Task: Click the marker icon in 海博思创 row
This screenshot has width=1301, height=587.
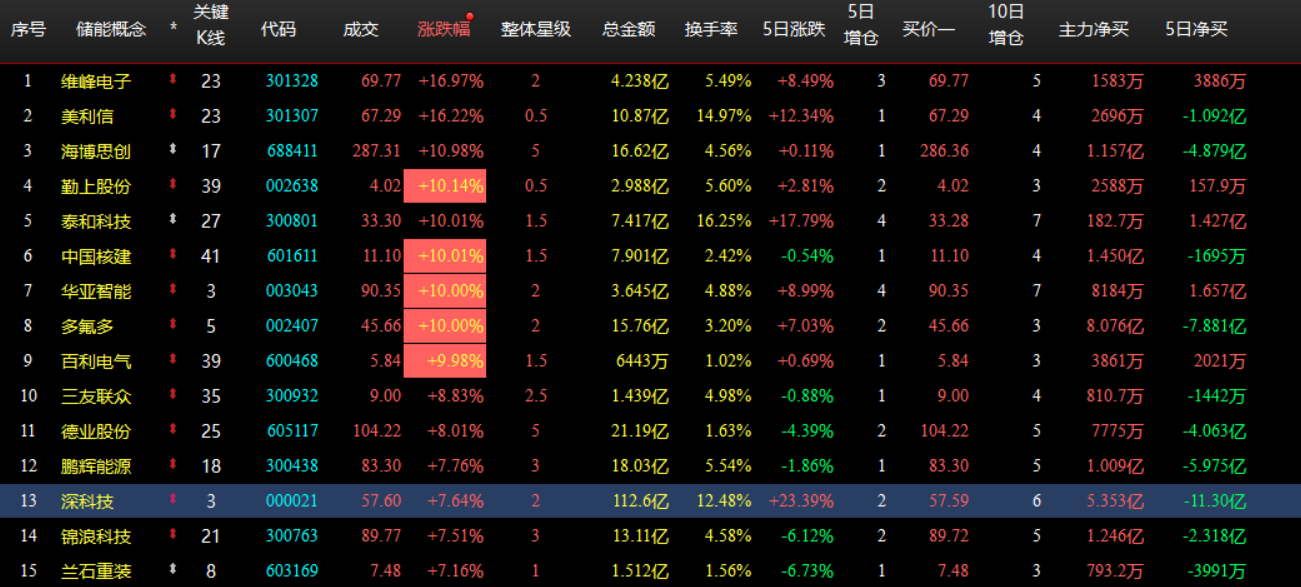Action: click(172, 149)
